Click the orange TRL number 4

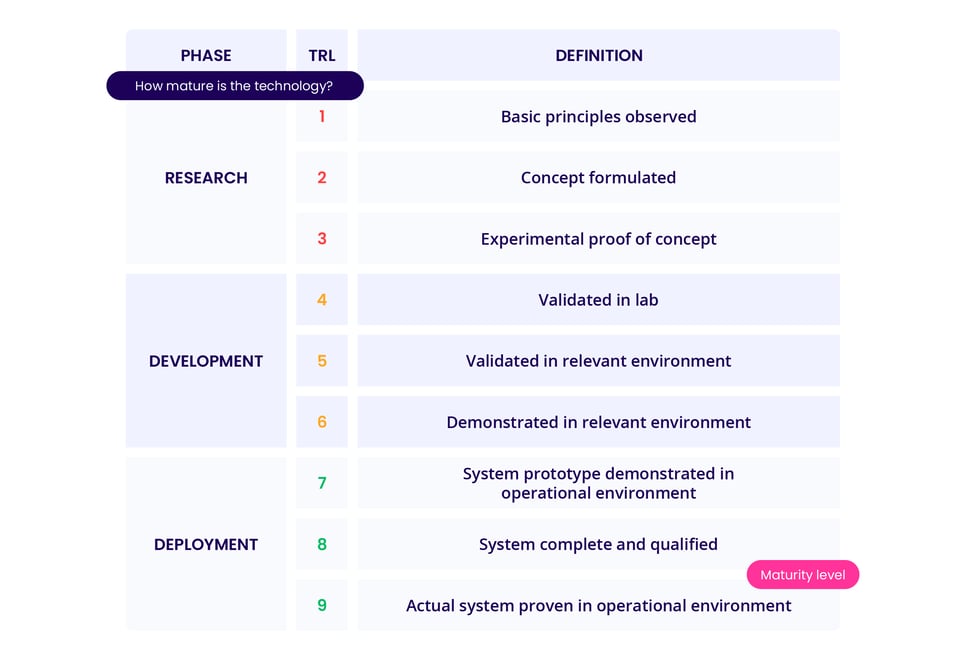[322, 300]
